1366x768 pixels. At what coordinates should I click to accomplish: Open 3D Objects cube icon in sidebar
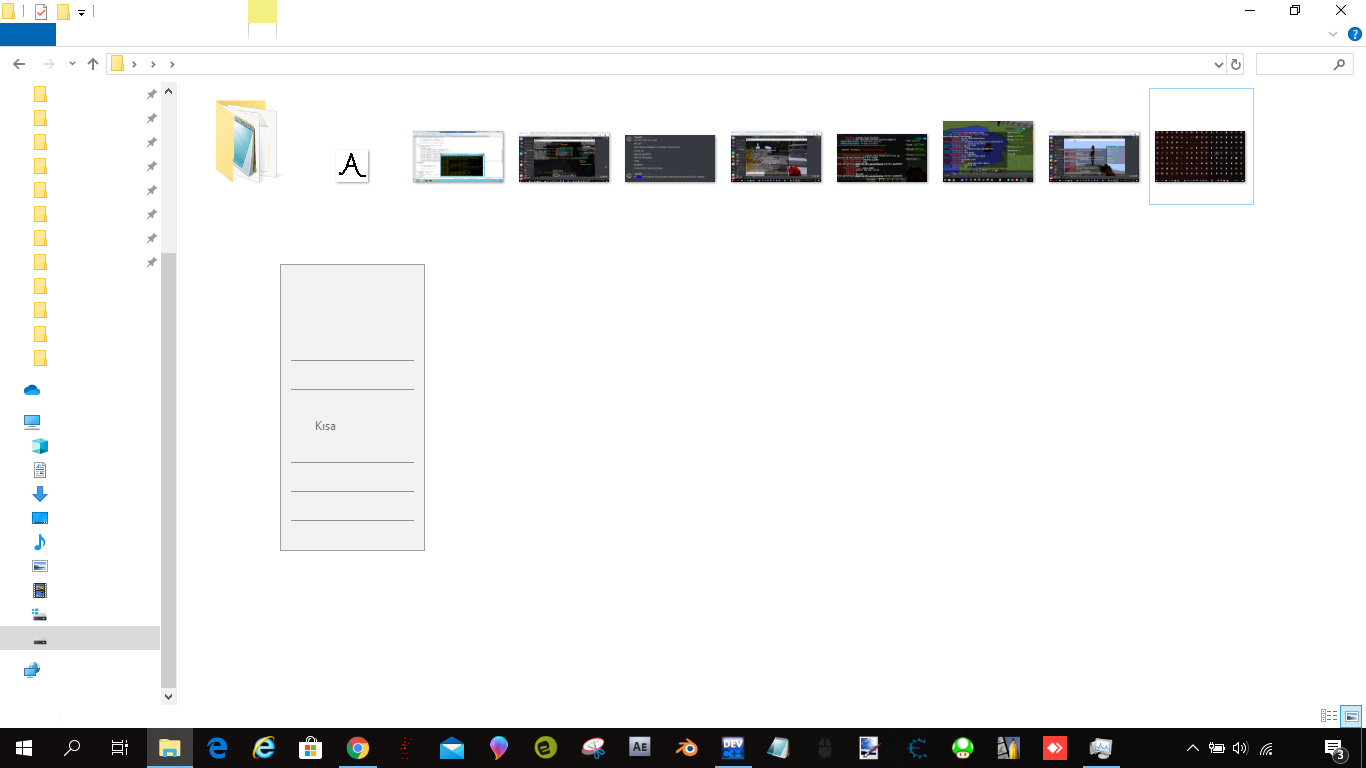click(40, 446)
